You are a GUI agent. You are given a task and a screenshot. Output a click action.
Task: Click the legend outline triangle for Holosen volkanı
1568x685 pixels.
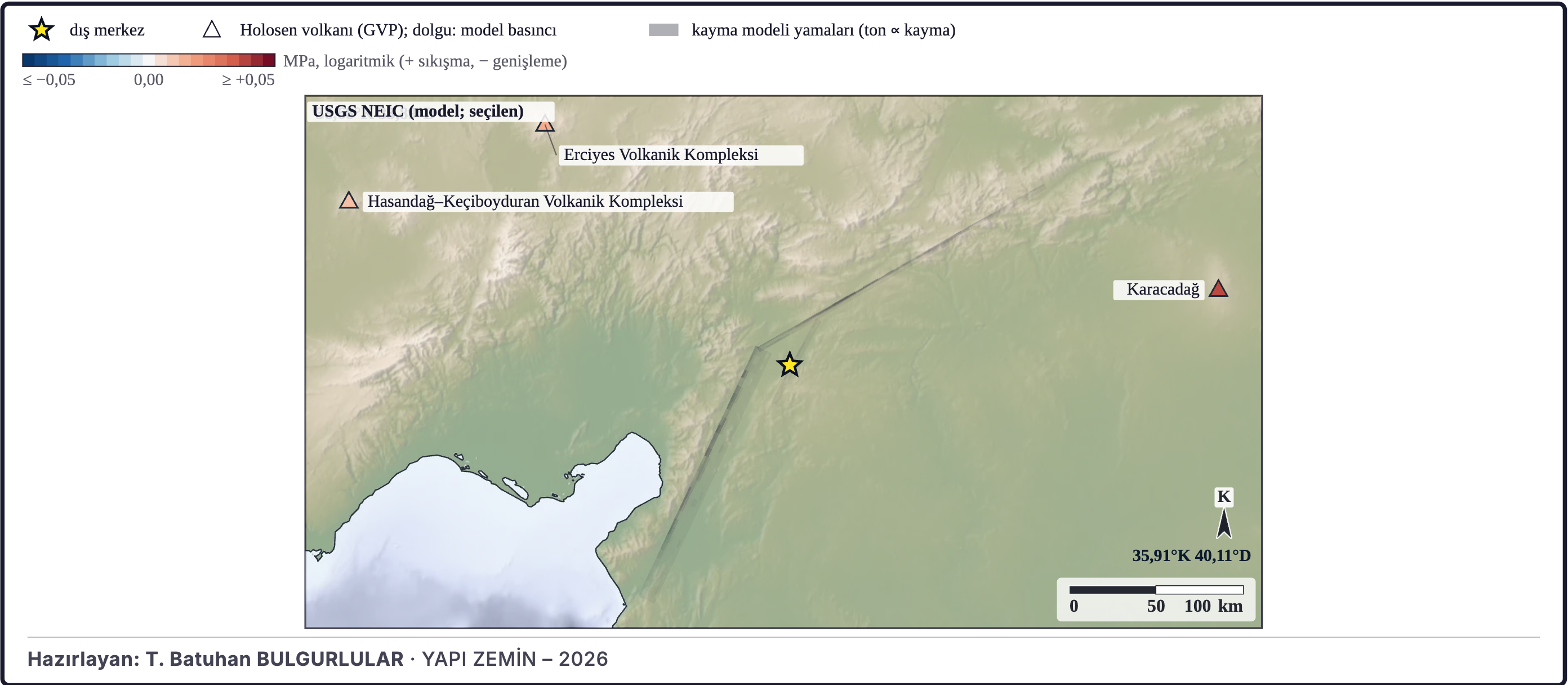[212, 29]
